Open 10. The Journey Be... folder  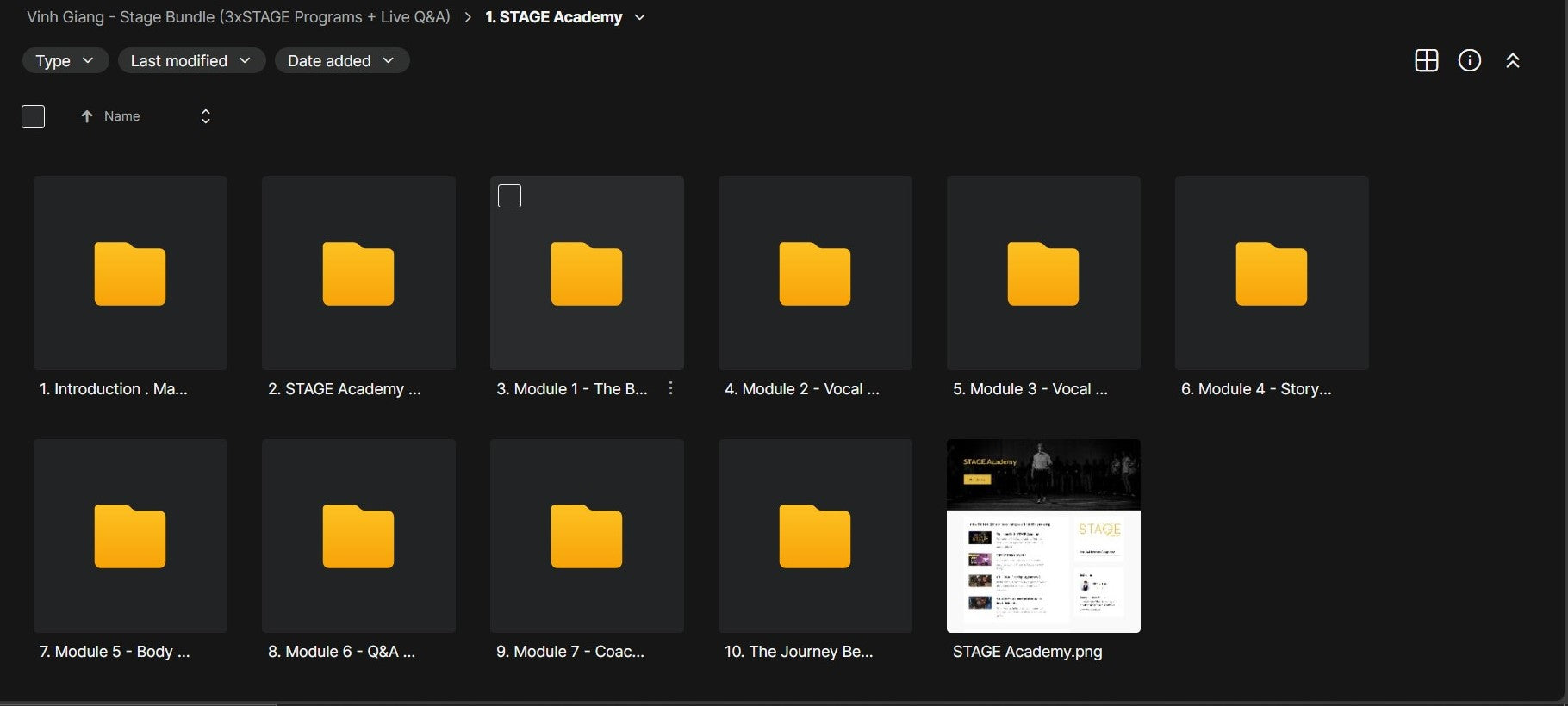[814, 536]
